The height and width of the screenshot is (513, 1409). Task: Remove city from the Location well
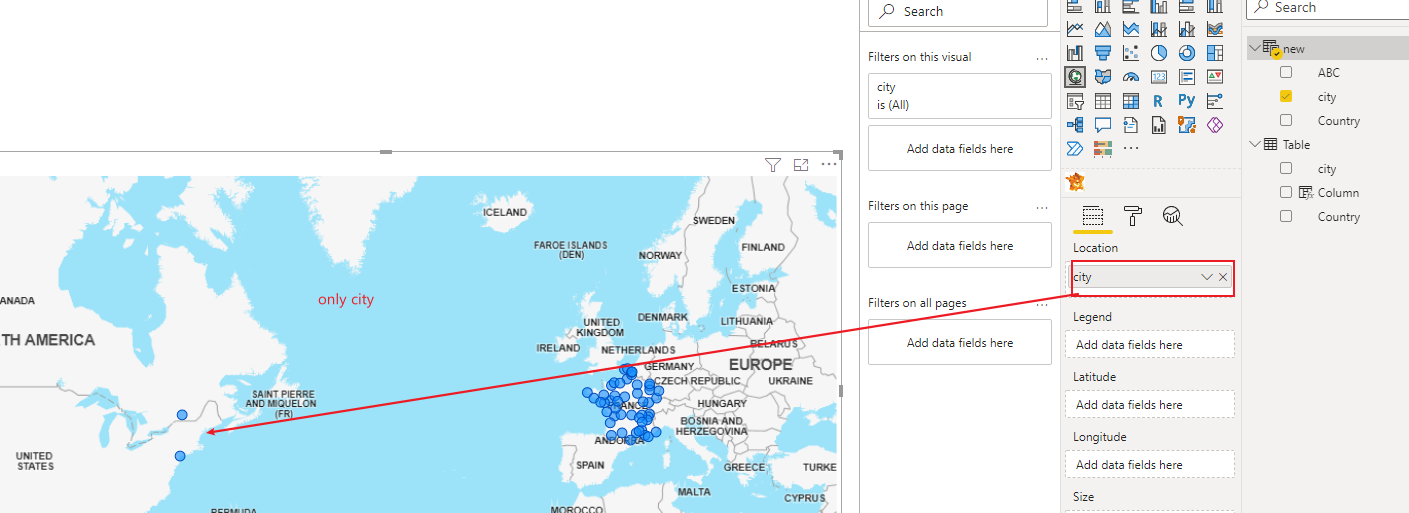[x=1223, y=277]
